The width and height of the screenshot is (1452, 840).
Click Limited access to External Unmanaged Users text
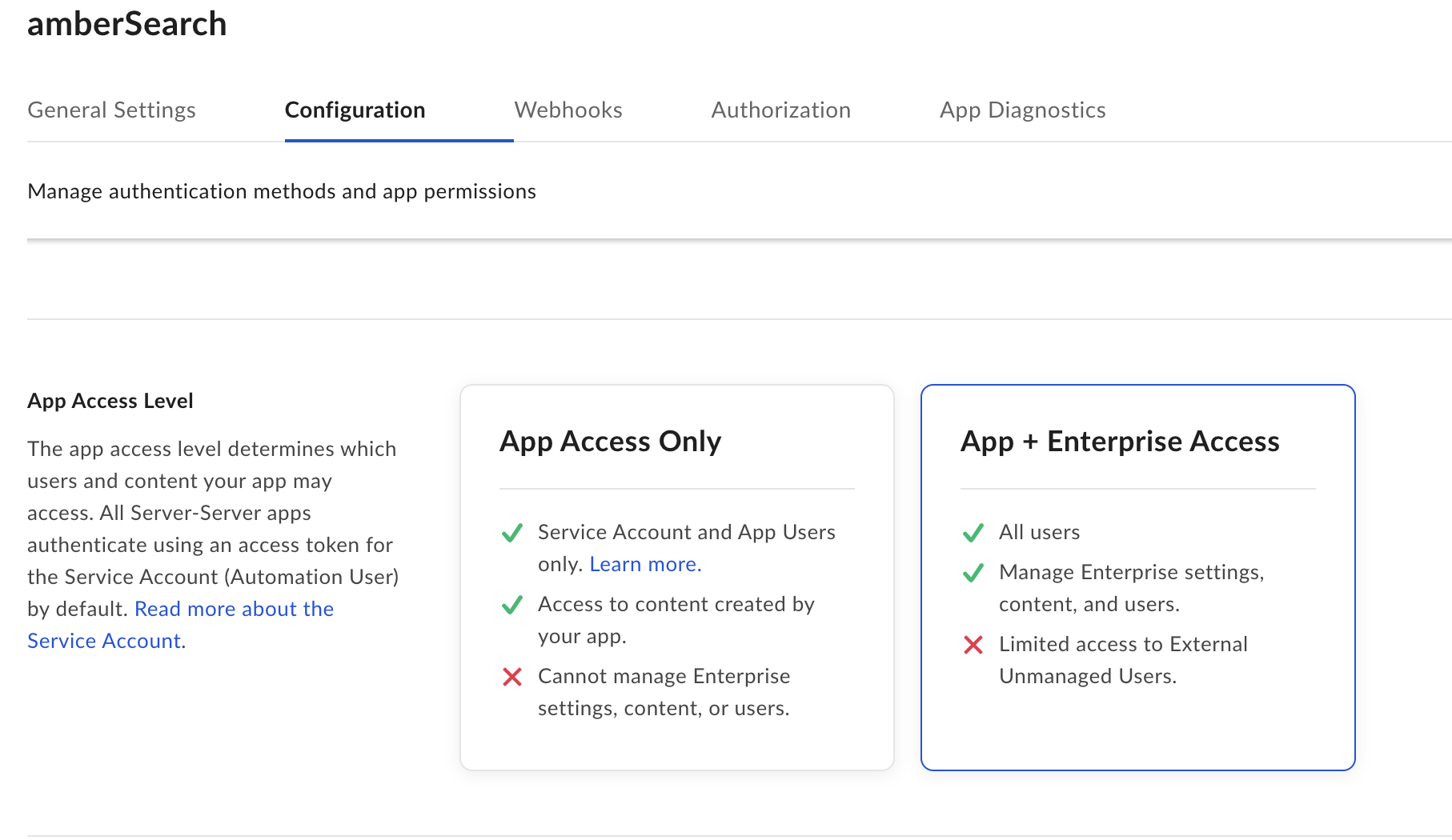pos(1123,660)
